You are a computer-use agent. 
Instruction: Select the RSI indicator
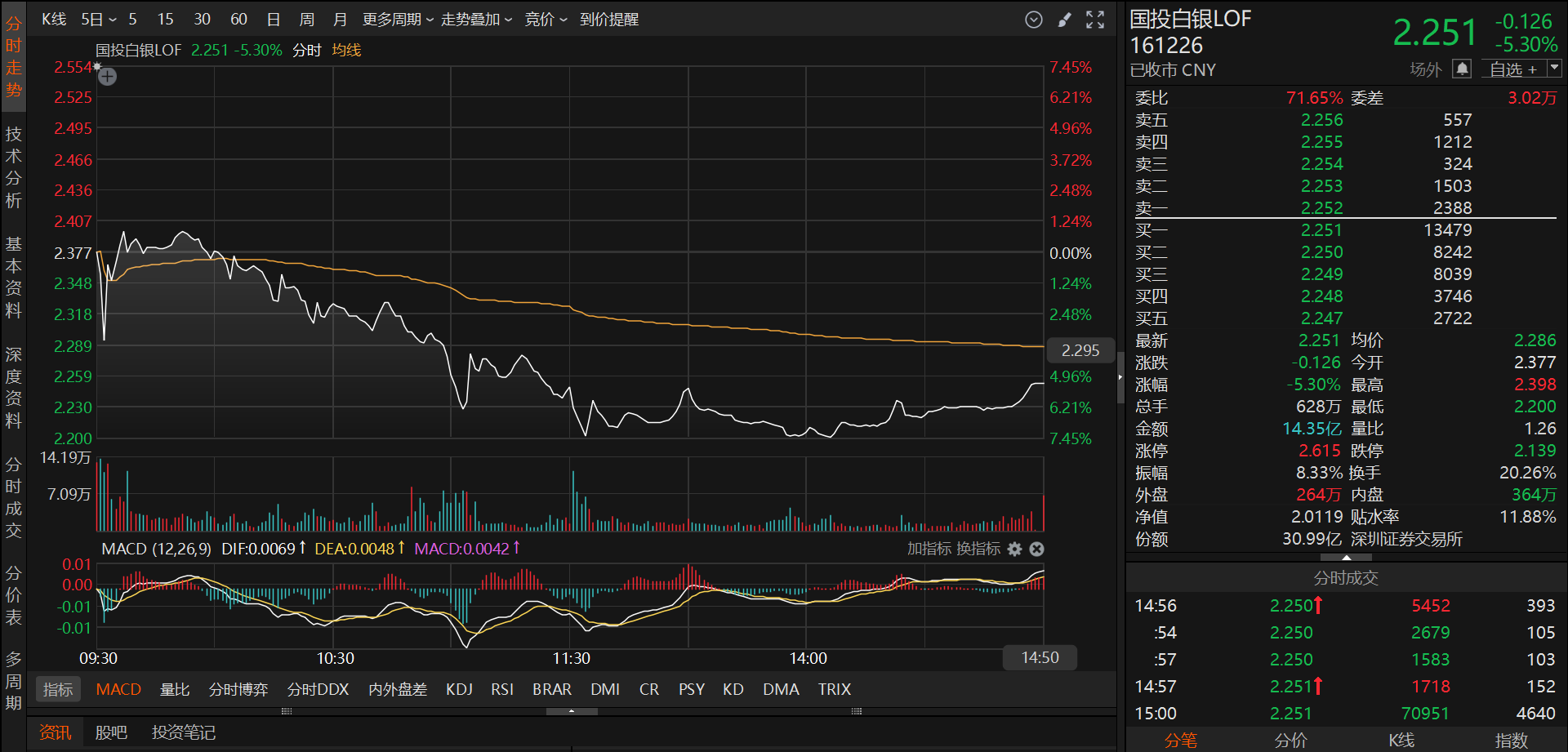tap(502, 689)
